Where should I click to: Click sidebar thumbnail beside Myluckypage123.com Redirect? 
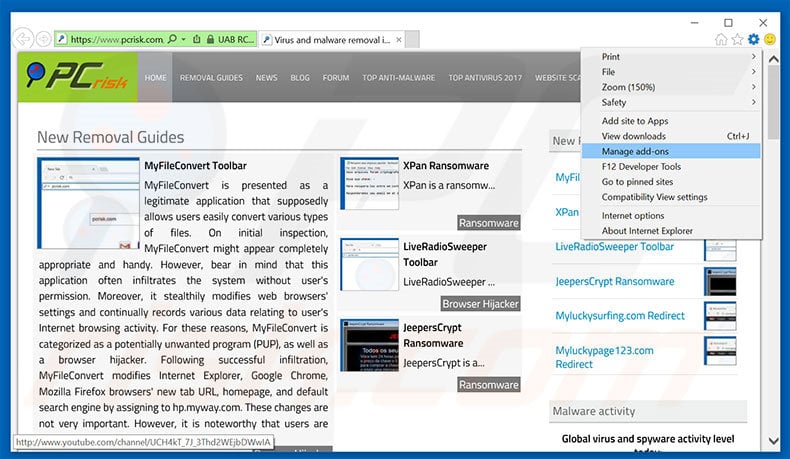pos(720,351)
